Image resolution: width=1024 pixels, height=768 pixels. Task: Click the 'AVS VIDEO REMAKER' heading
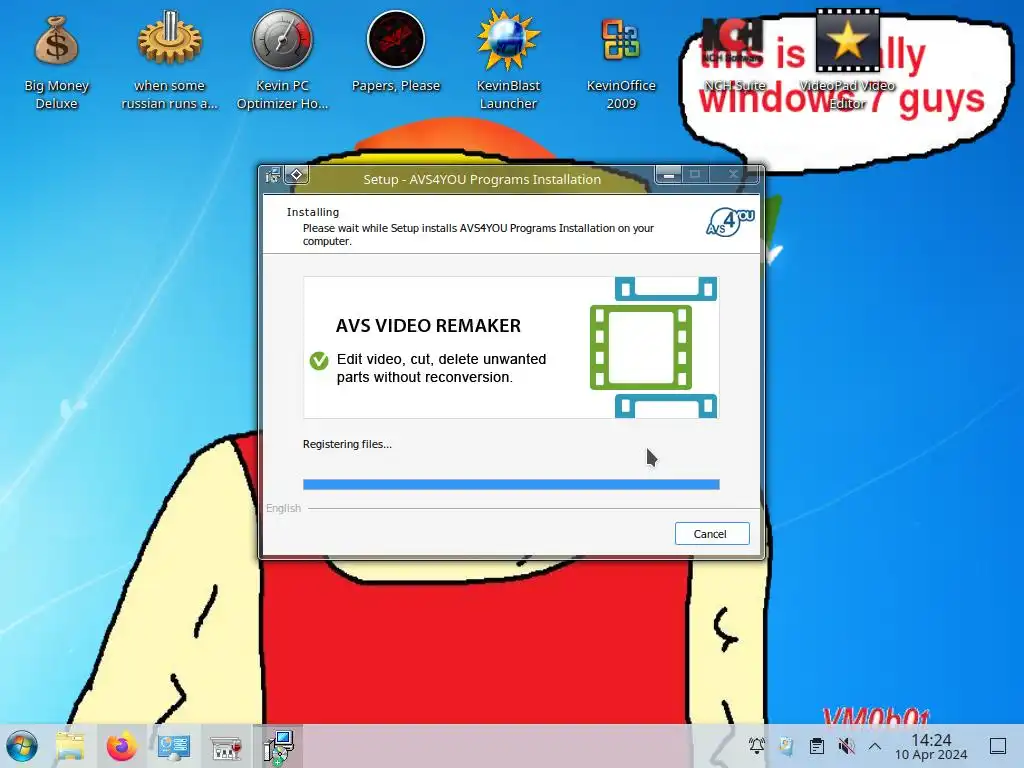pos(428,326)
